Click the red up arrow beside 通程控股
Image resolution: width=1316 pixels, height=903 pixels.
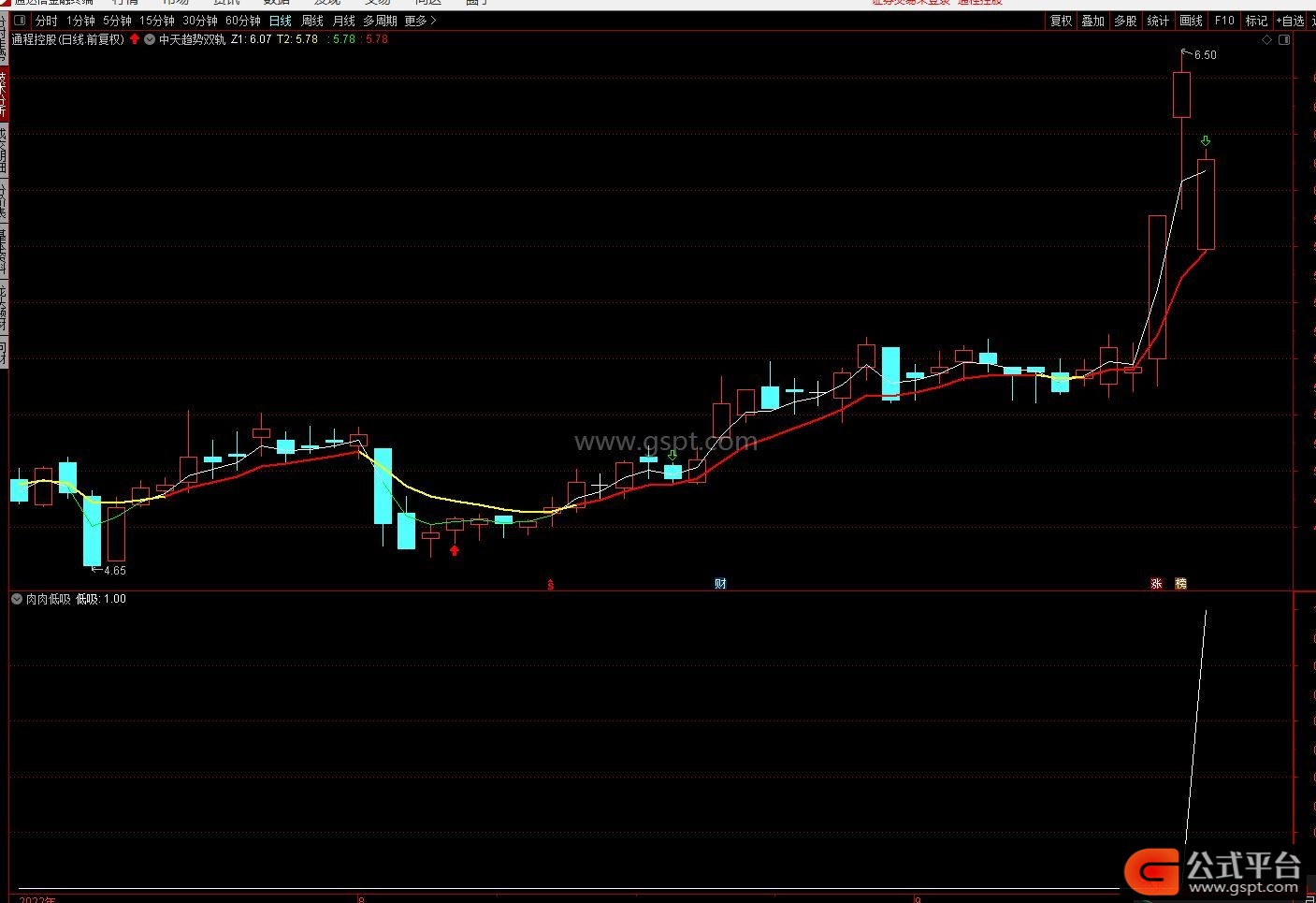(135, 39)
